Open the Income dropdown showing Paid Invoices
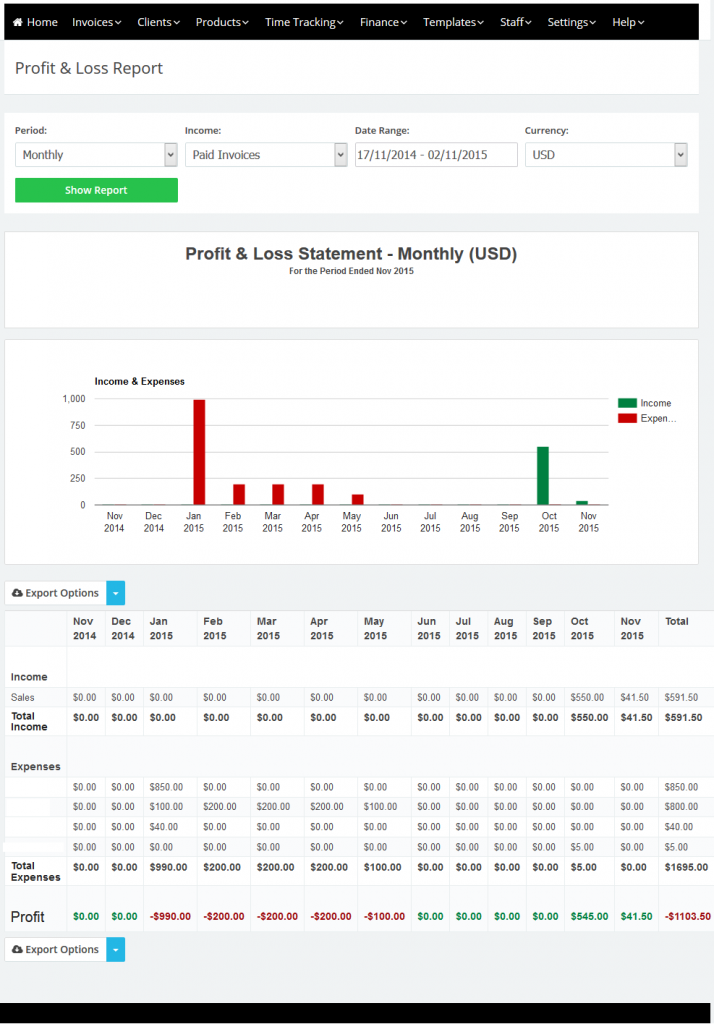Image resolution: width=714 pixels, height=1024 pixels. (266, 155)
